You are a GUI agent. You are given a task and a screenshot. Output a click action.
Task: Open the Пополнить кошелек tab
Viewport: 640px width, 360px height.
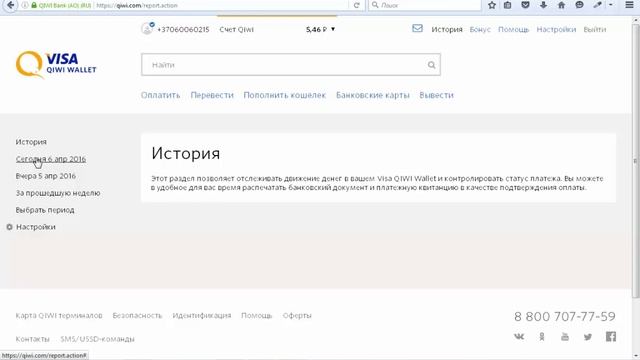tap(284, 95)
